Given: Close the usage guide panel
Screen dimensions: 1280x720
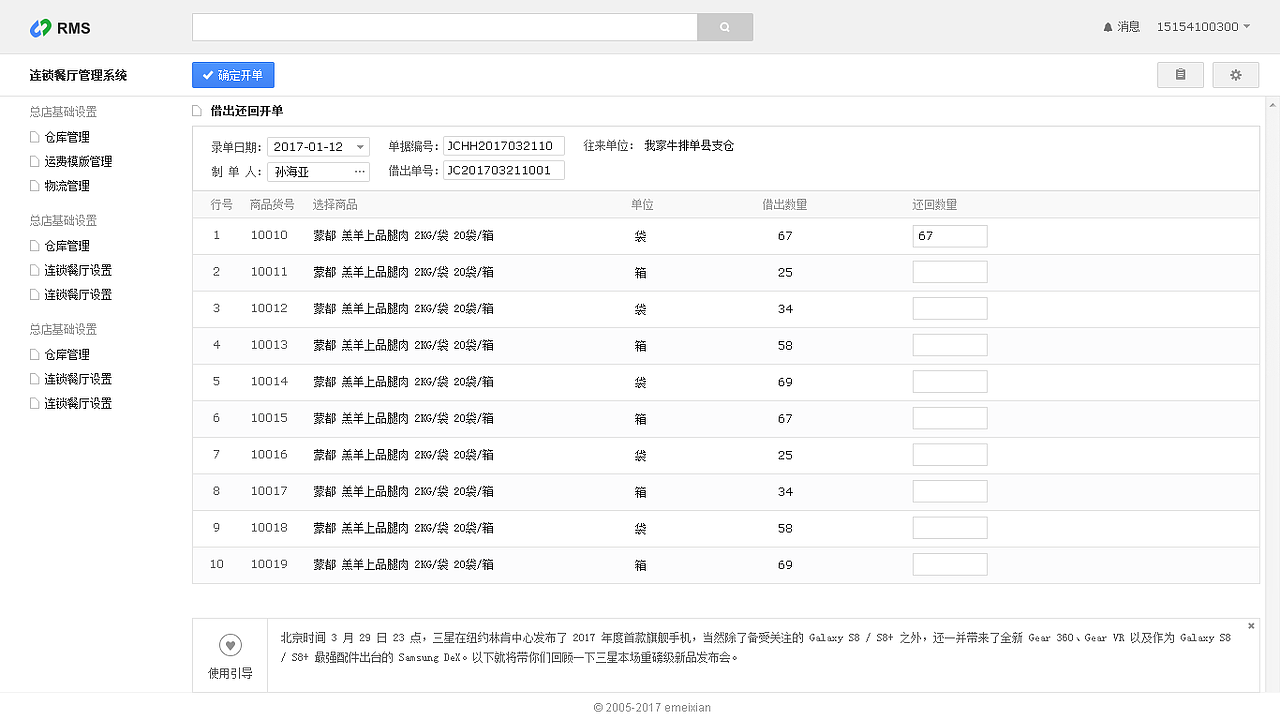Looking at the screenshot, I should click(x=1251, y=626).
